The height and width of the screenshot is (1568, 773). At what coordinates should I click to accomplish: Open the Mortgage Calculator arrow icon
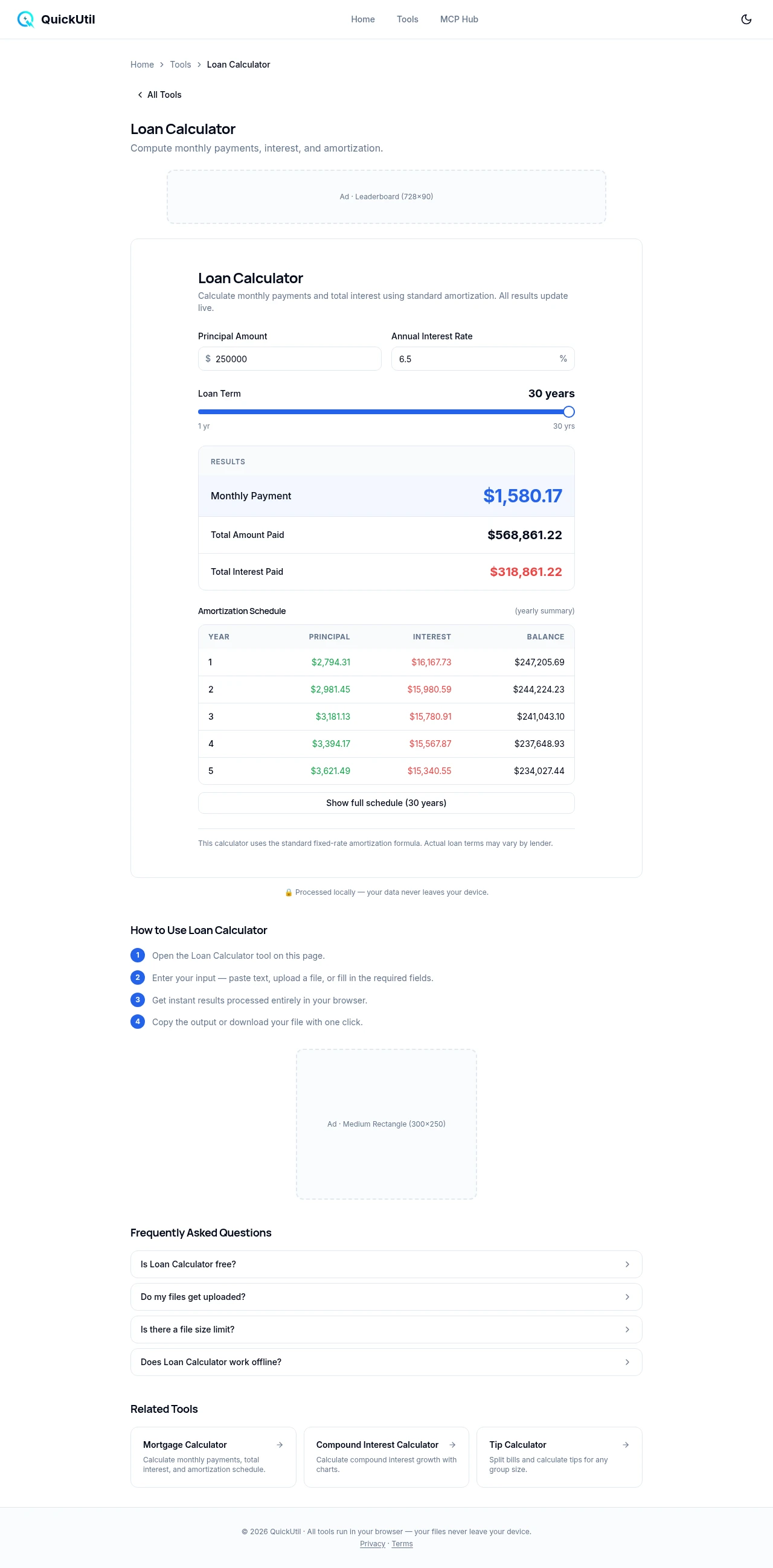(x=280, y=1444)
